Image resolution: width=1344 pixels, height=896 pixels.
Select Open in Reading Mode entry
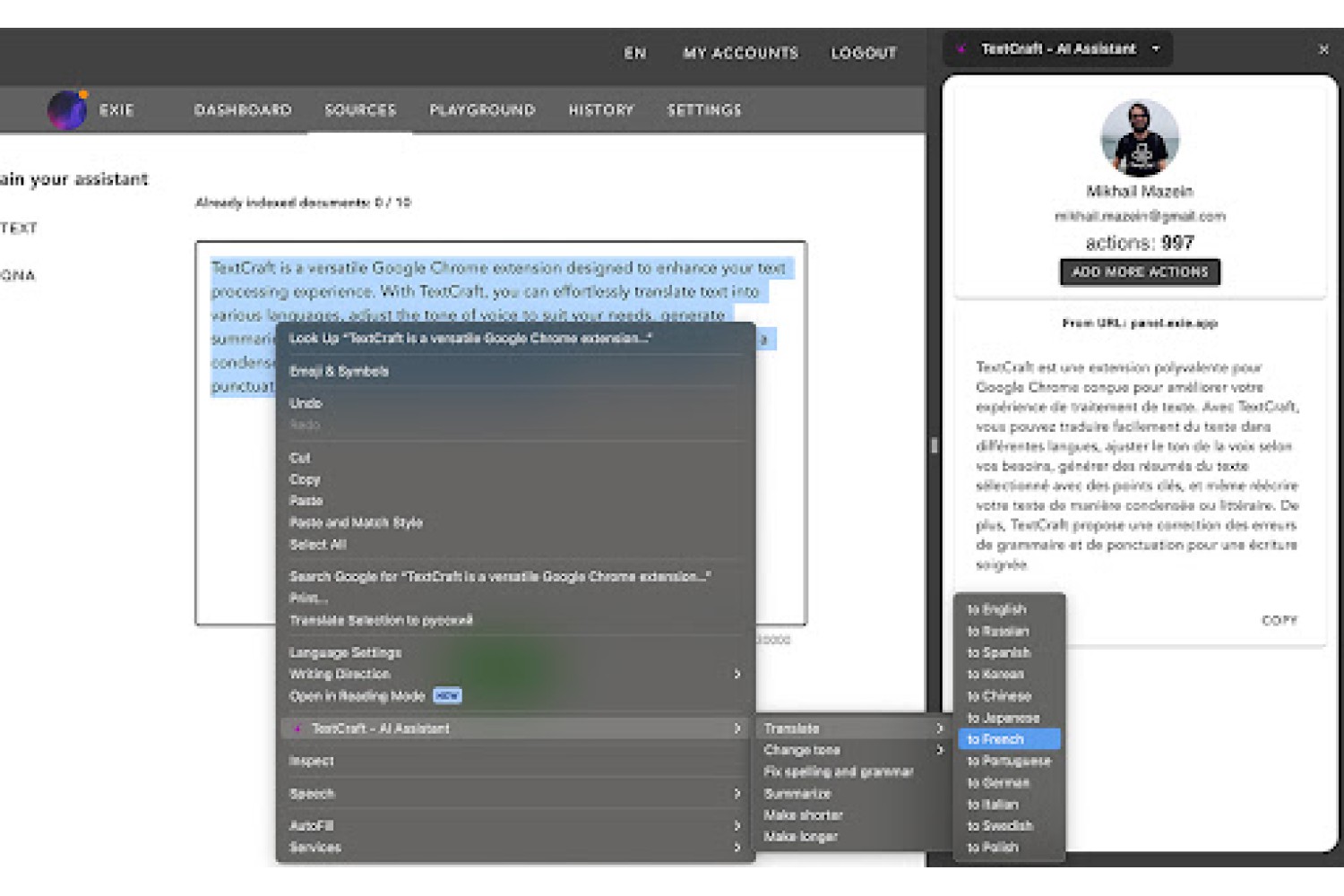[x=516, y=696]
